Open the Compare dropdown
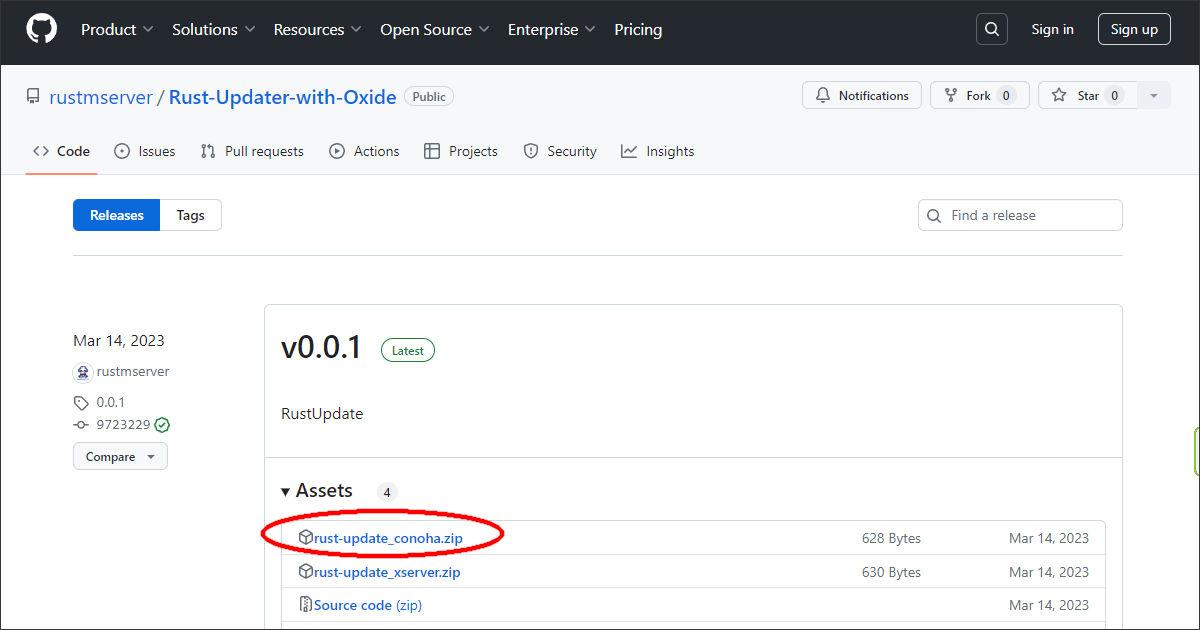The height and width of the screenshot is (630, 1200). (x=120, y=457)
